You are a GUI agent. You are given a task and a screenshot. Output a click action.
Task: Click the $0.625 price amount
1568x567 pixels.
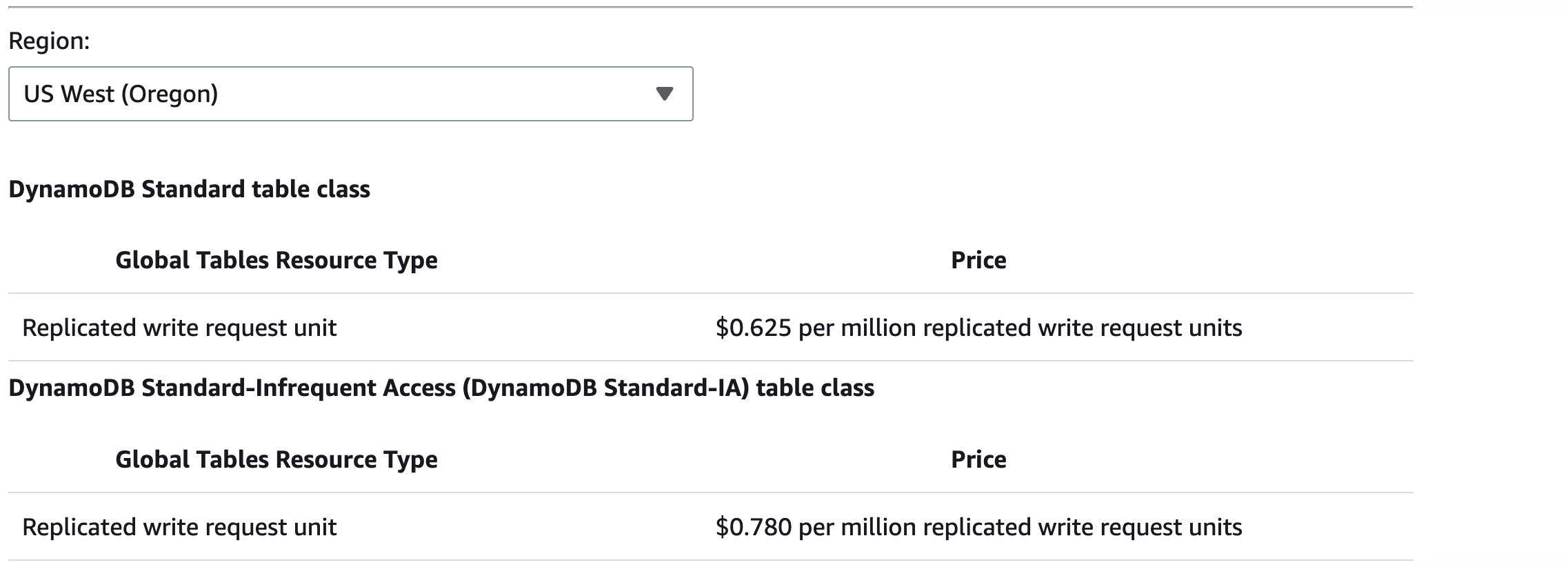pyautogui.click(x=753, y=328)
